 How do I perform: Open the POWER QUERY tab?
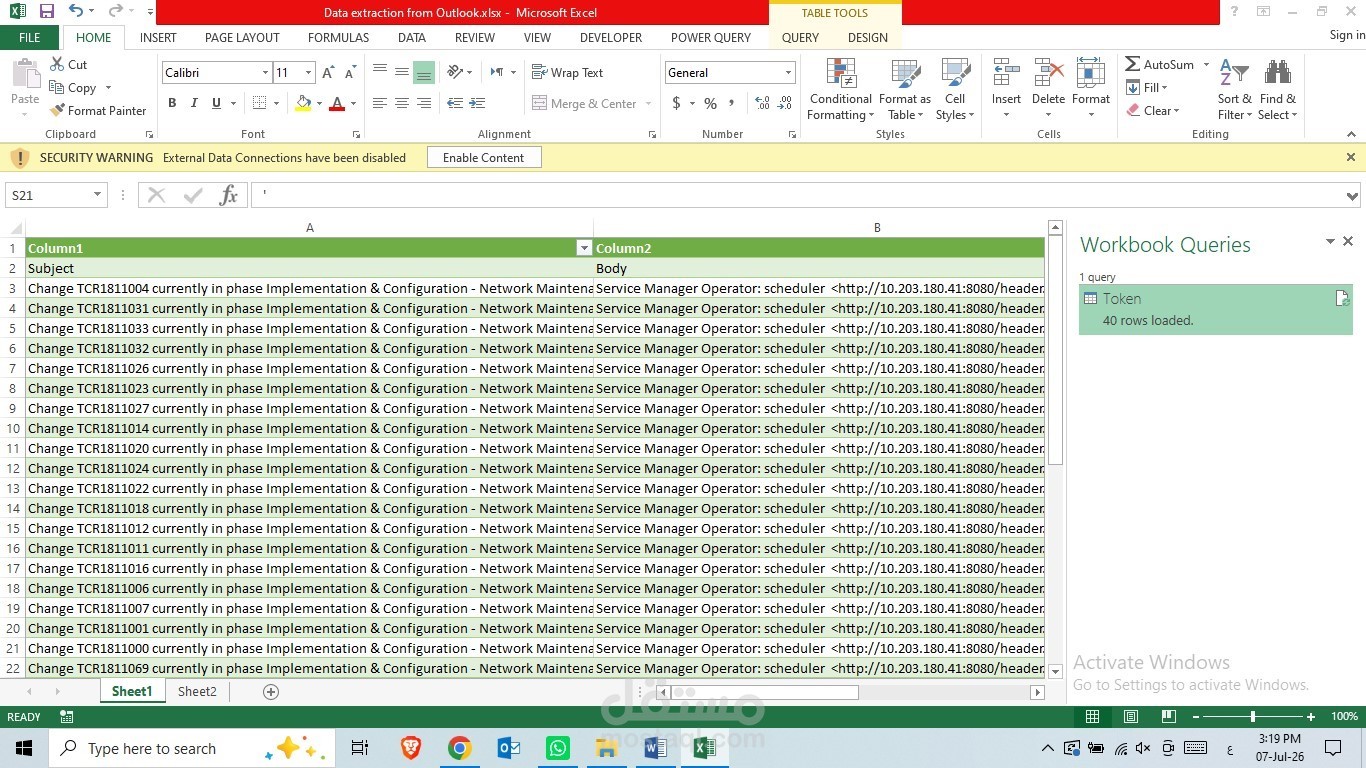pyautogui.click(x=711, y=37)
